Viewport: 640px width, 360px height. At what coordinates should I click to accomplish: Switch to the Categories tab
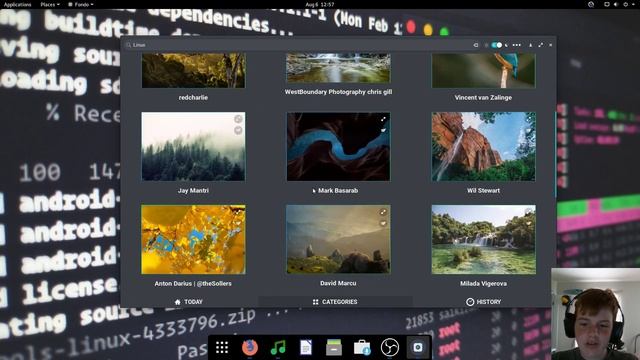coord(335,302)
